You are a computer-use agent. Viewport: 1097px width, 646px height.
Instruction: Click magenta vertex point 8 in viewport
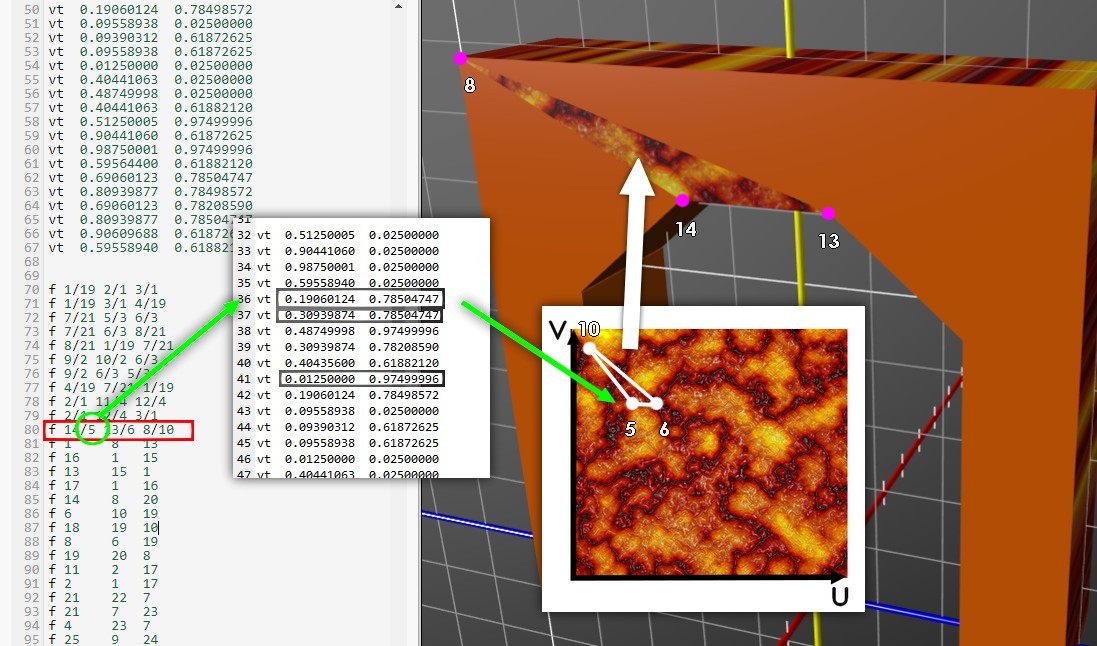pyautogui.click(x=460, y=58)
